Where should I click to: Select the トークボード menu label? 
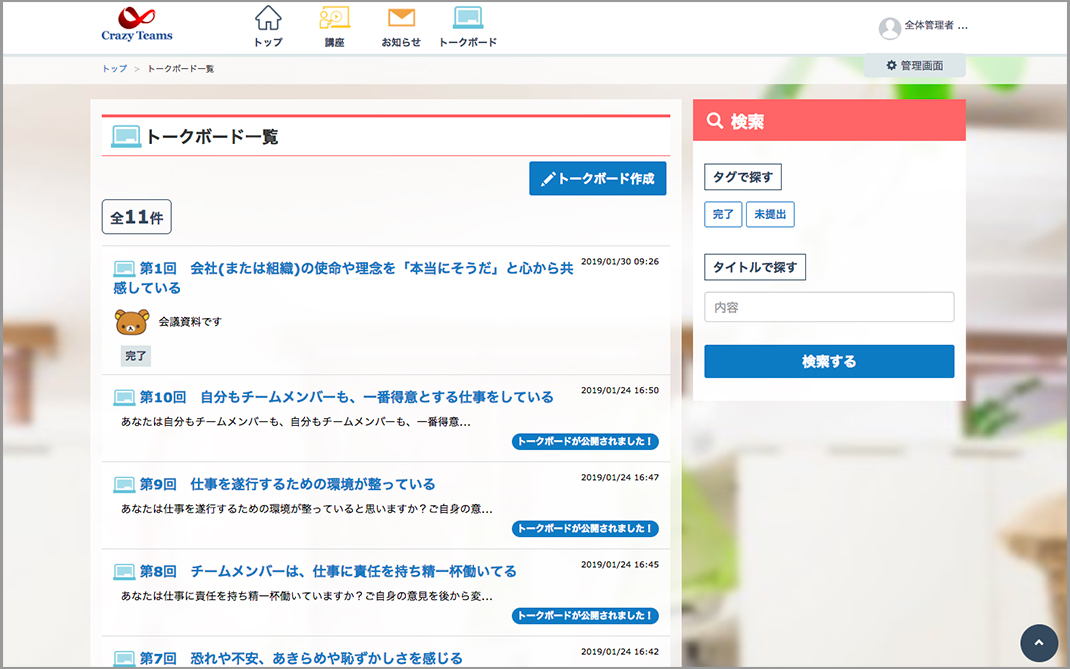point(468,42)
